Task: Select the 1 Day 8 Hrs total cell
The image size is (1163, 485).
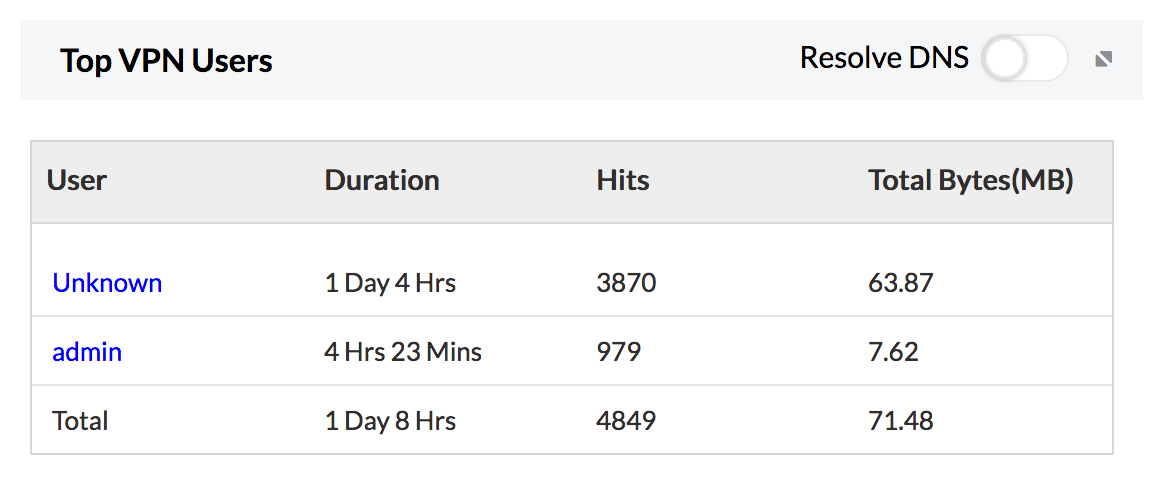Action: pos(390,421)
